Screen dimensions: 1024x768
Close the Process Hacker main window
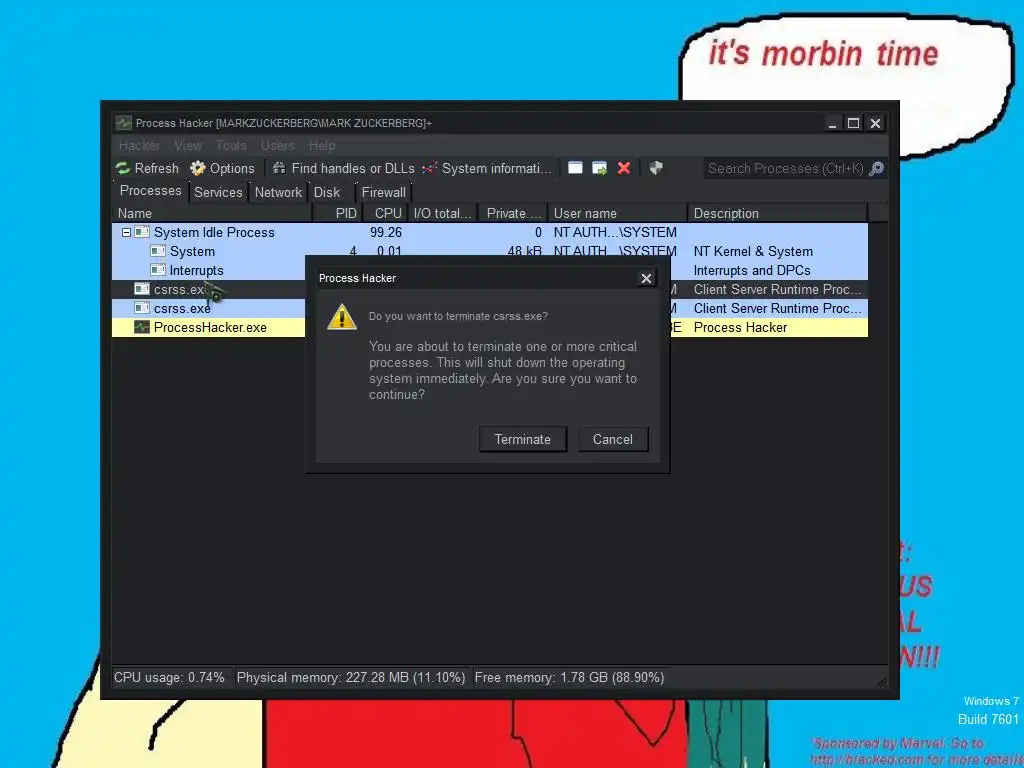click(x=876, y=123)
